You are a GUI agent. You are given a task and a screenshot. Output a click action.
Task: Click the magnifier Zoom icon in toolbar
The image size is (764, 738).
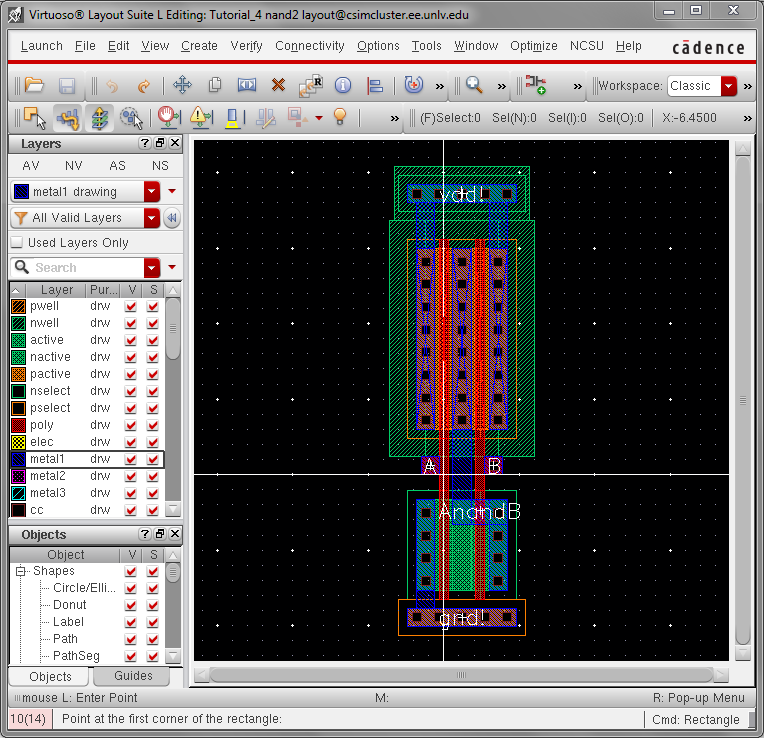tap(474, 86)
